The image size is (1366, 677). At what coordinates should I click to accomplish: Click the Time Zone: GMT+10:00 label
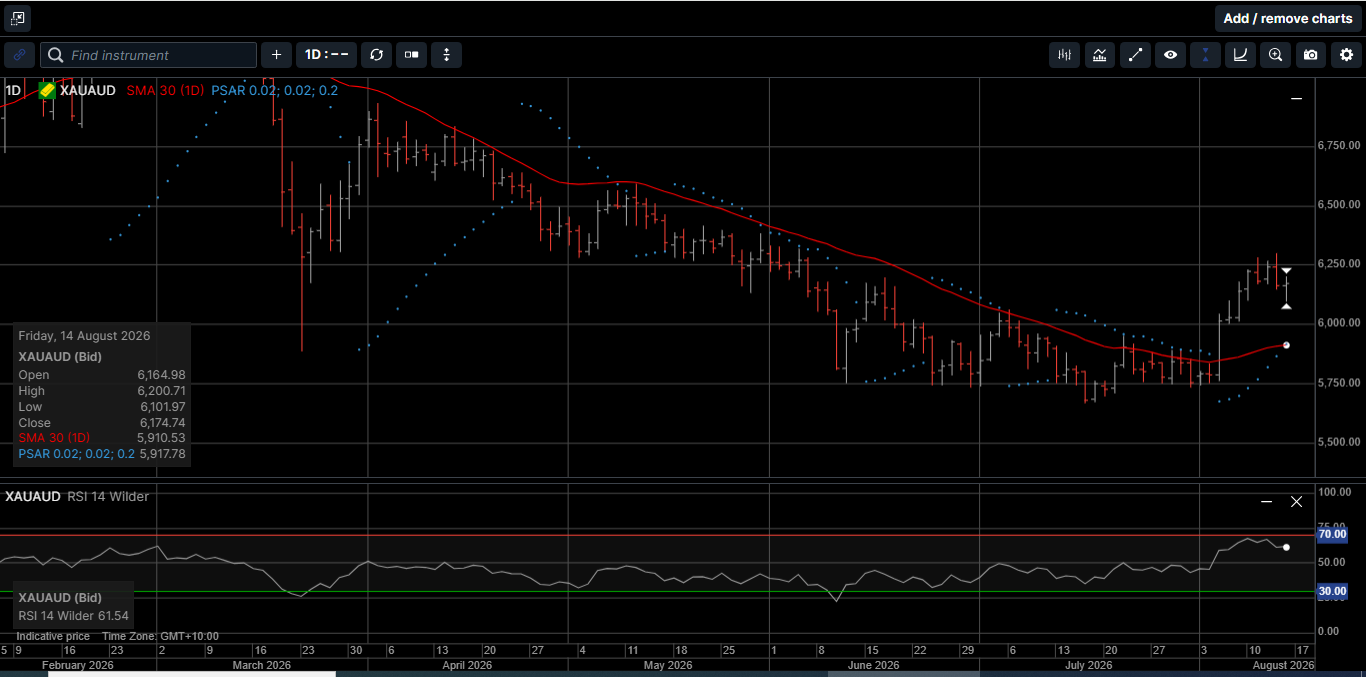pos(160,636)
